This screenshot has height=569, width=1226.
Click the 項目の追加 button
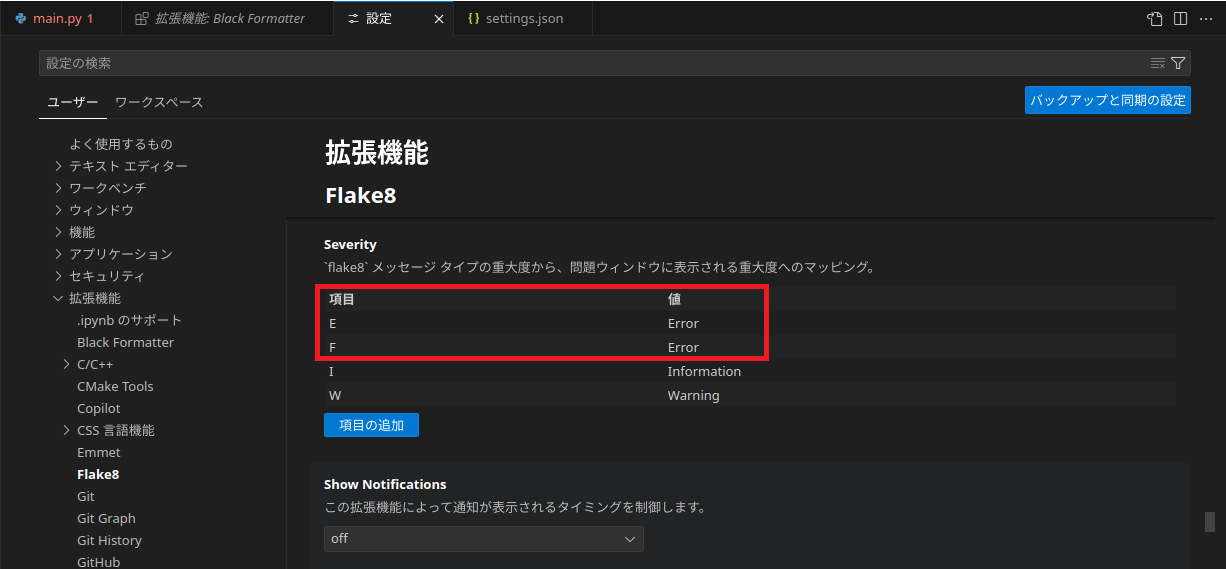[x=371, y=425]
